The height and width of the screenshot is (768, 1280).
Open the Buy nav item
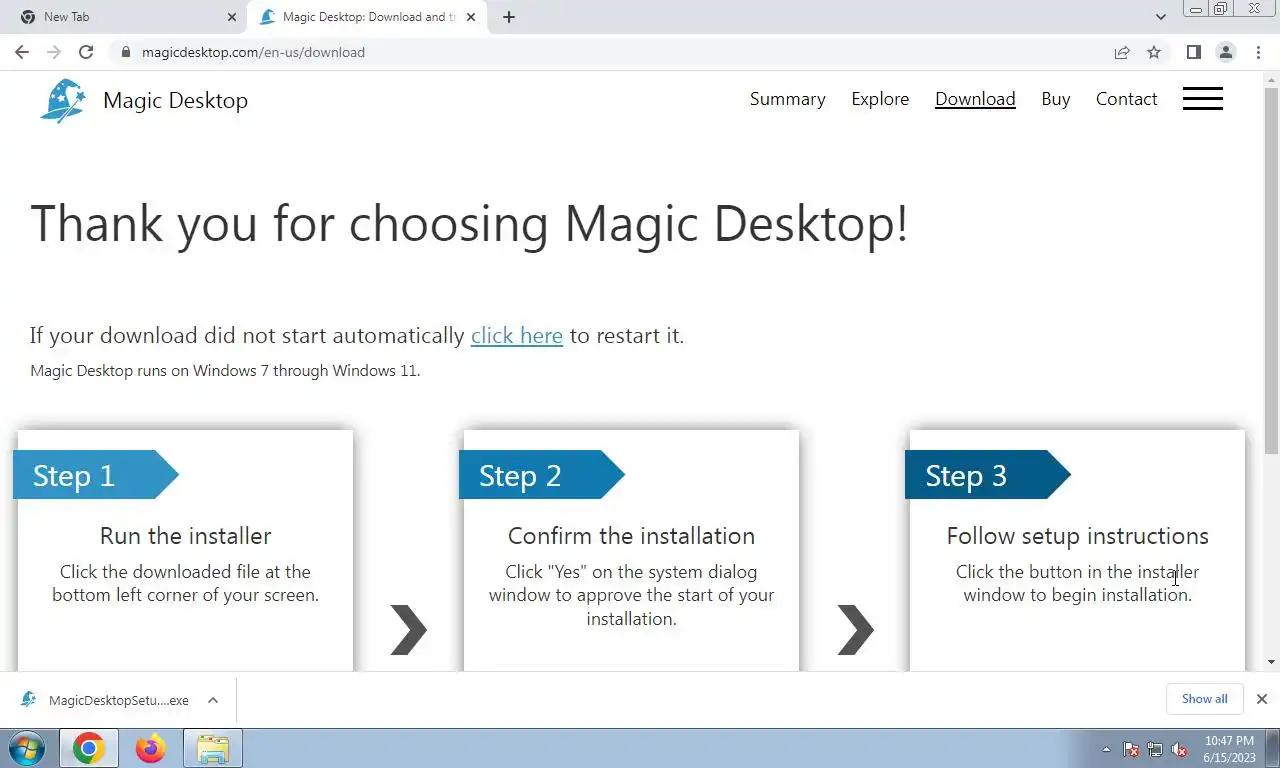(x=1056, y=99)
